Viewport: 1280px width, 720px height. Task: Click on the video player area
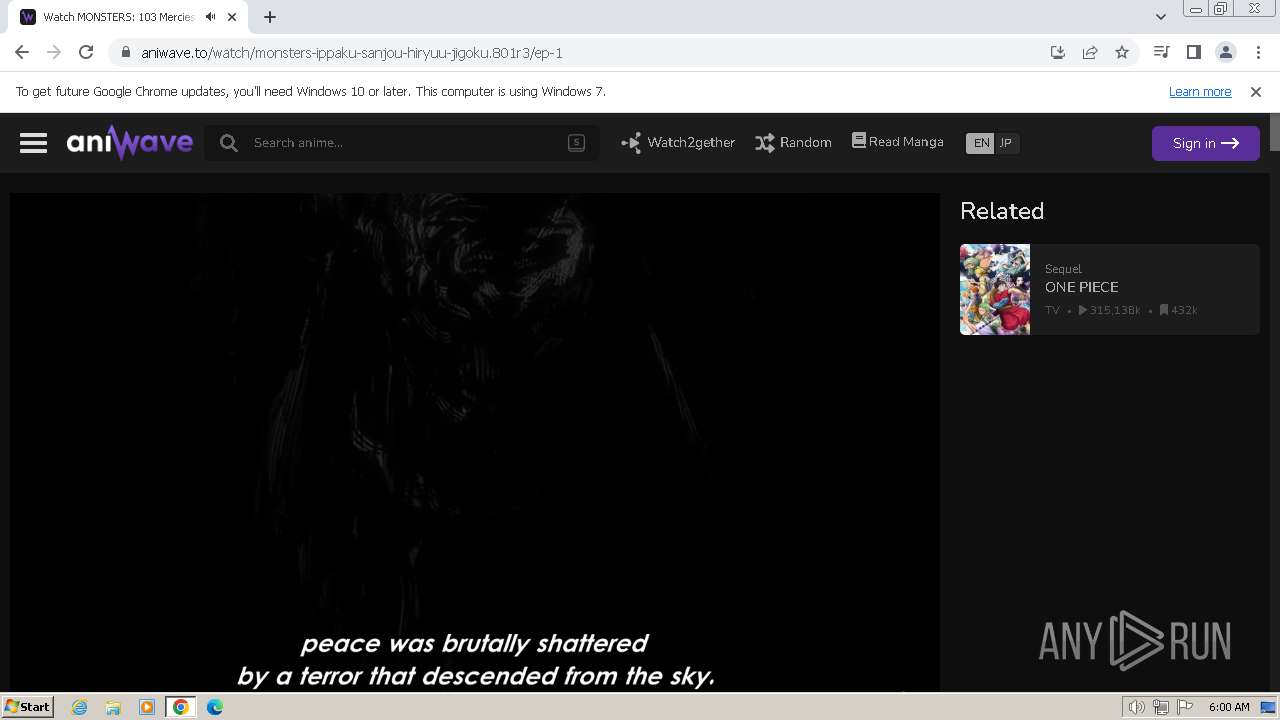point(475,442)
